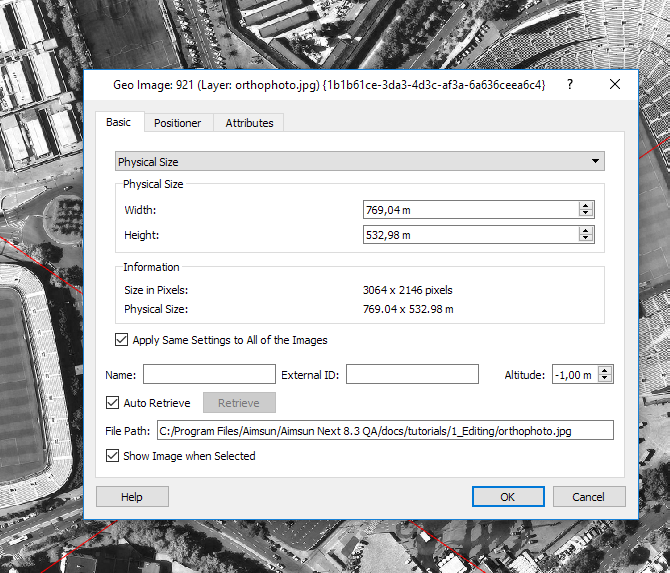Image resolution: width=670 pixels, height=573 pixels.
Task: Click the Cancel button
Action: pos(588,497)
